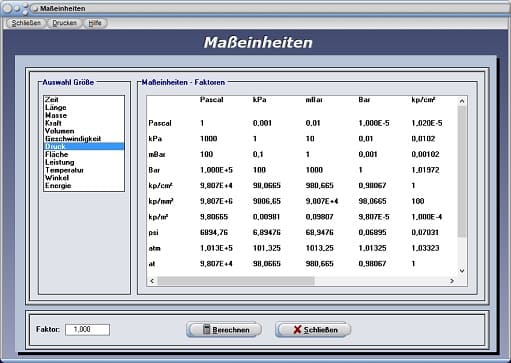The image size is (511, 363).
Task: Click the scroll up arrow in factors table
Action: [x=462, y=101]
